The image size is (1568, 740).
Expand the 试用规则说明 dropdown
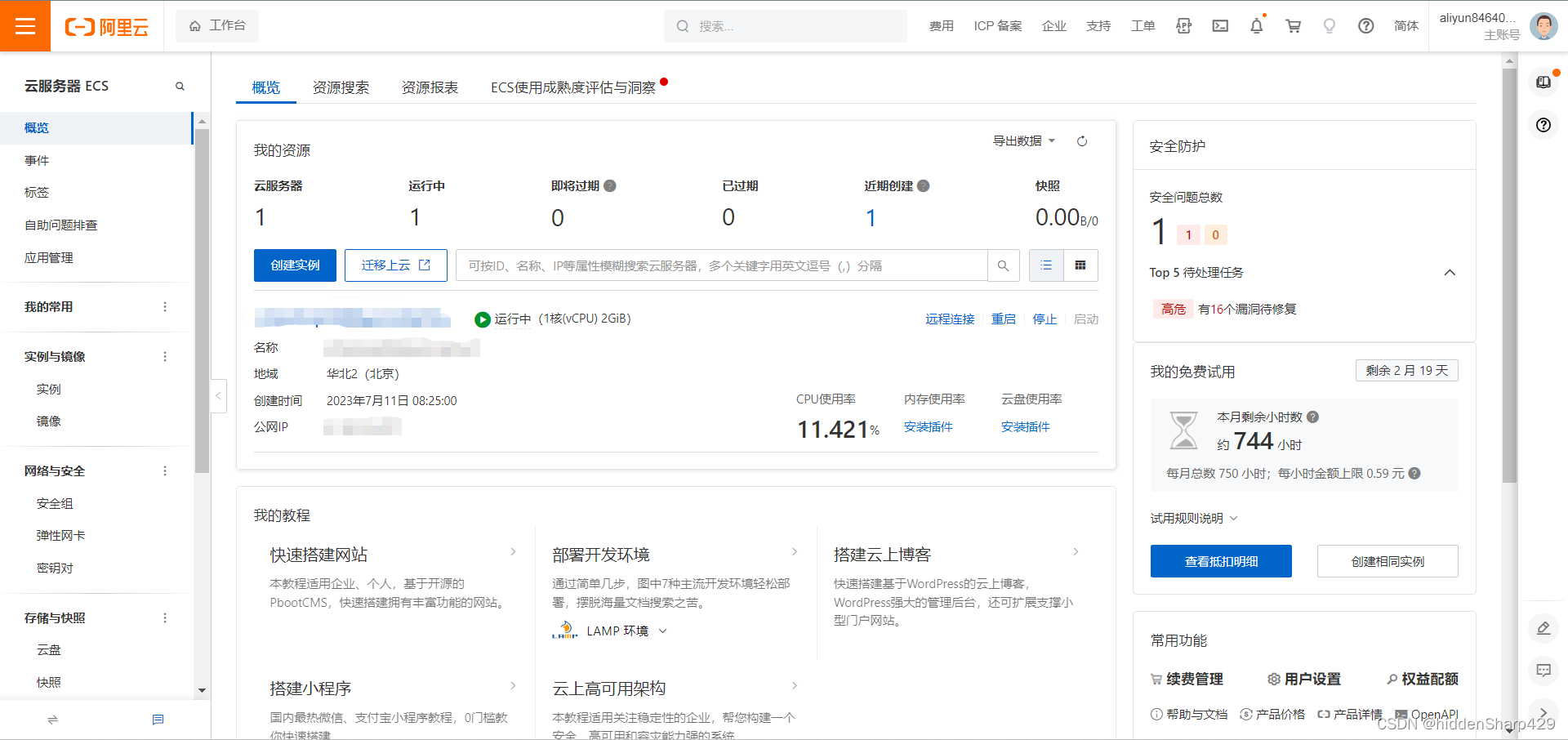[1194, 519]
